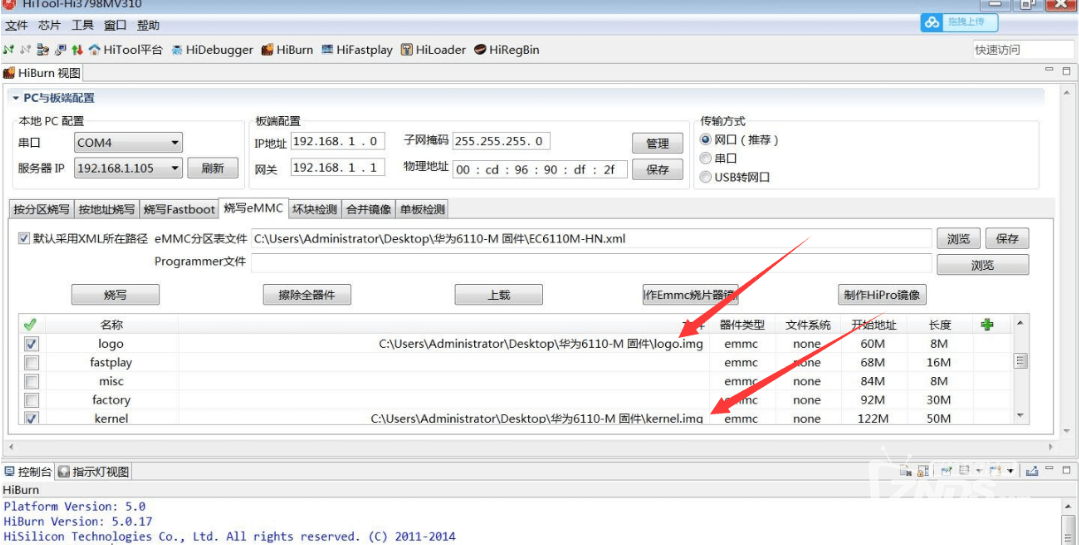Screen dimensions: 1079x545
Task: Maximize the console panel
Action: pyautogui.click(x=1067, y=470)
